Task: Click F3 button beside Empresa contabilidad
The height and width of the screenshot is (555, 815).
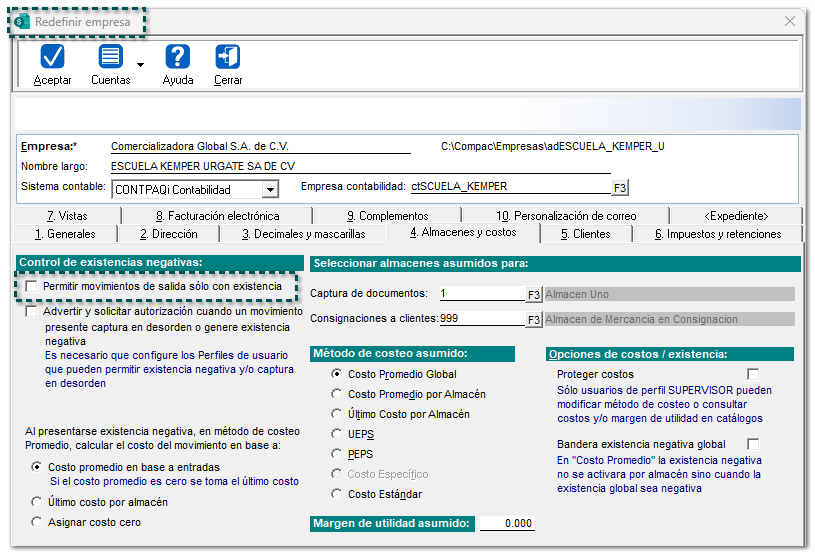Action: [x=620, y=187]
